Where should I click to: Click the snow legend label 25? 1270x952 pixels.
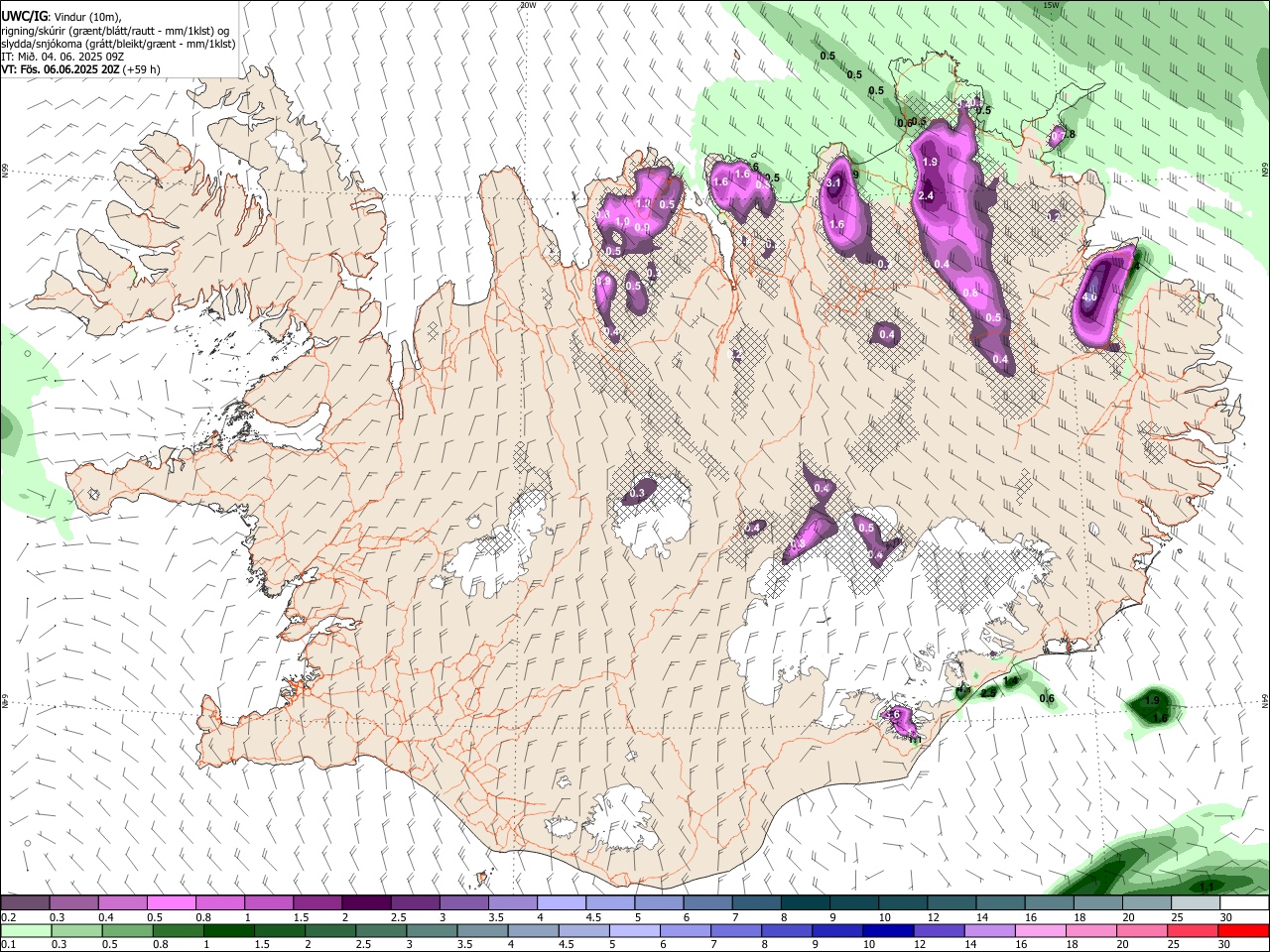tap(1177, 917)
